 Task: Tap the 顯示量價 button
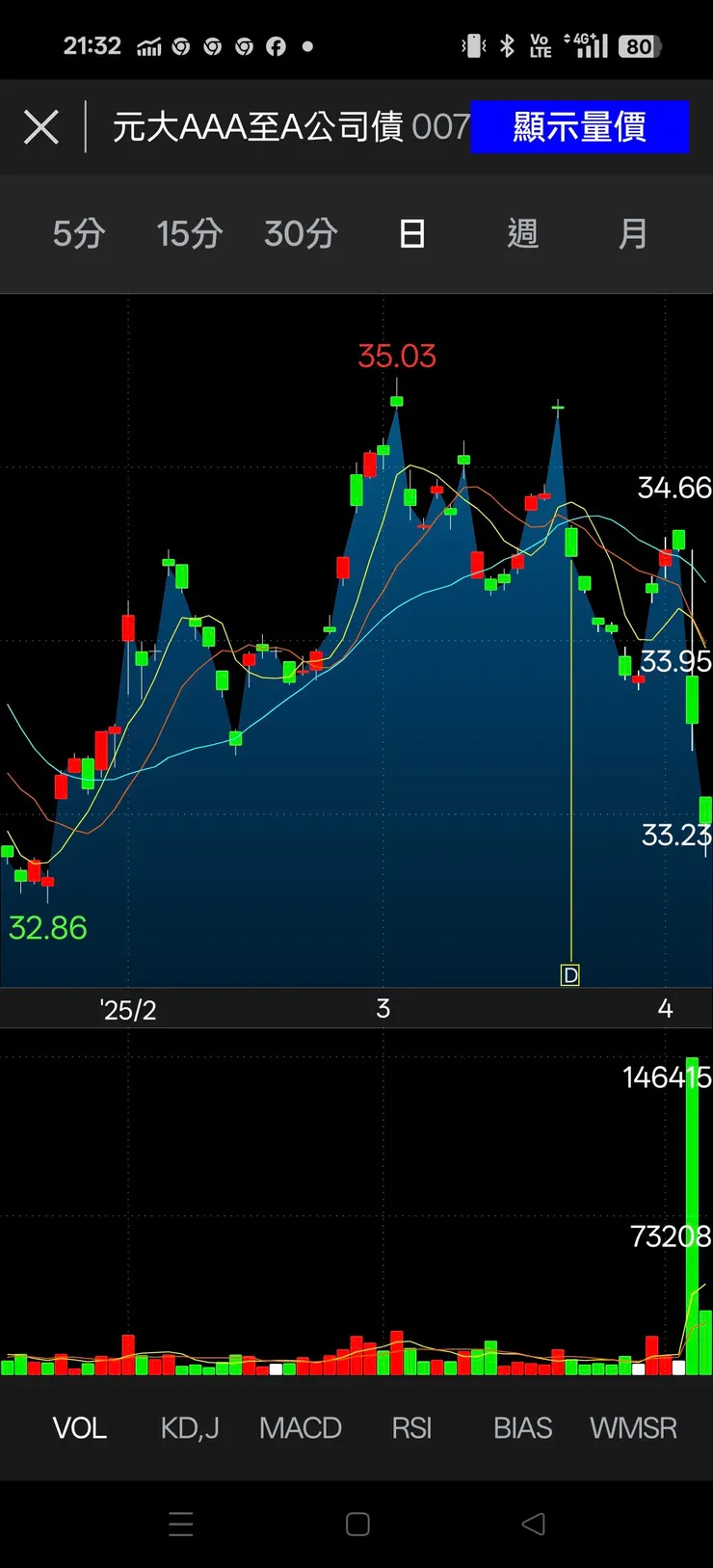[x=580, y=126]
